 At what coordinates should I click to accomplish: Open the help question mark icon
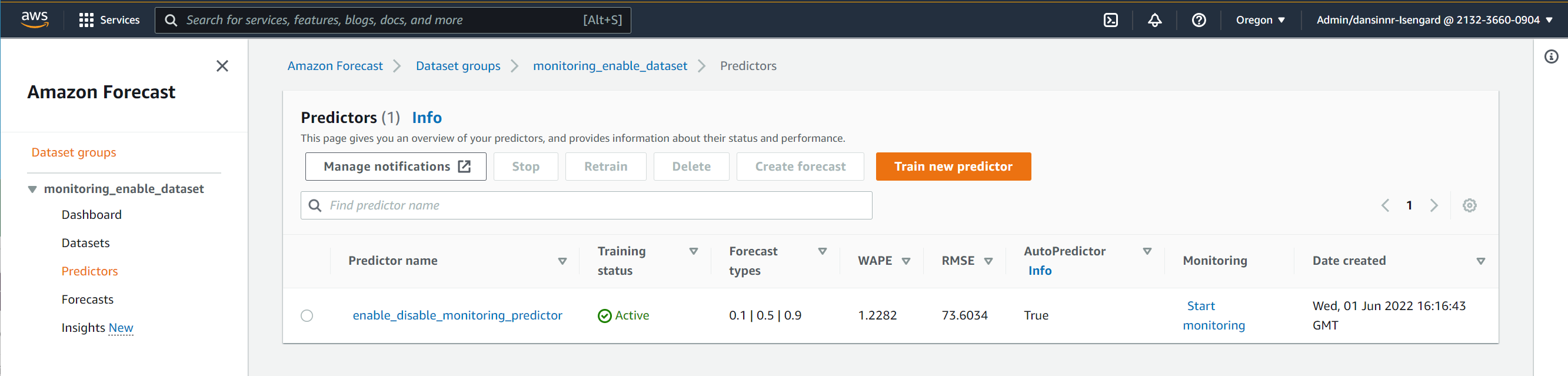(x=1199, y=20)
